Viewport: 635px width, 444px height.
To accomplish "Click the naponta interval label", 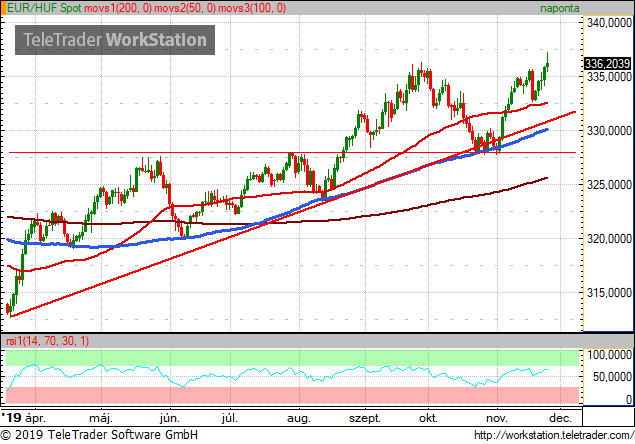I will (559, 8).
